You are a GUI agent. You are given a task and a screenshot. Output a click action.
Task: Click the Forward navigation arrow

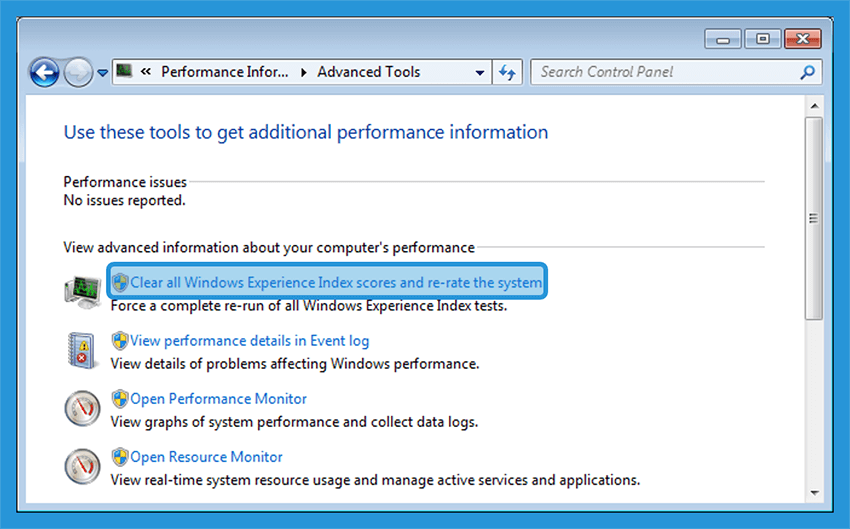click(x=79, y=72)
